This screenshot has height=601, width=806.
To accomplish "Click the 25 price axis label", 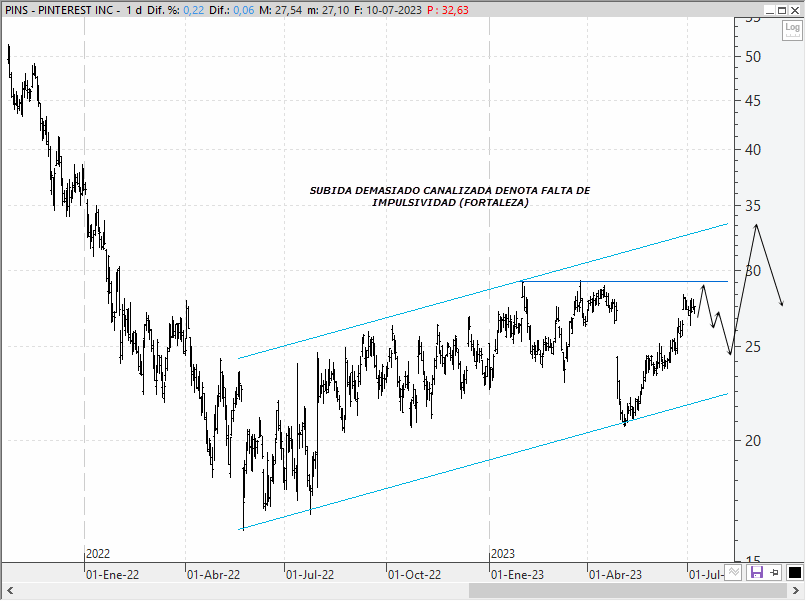I will point(753,347).
